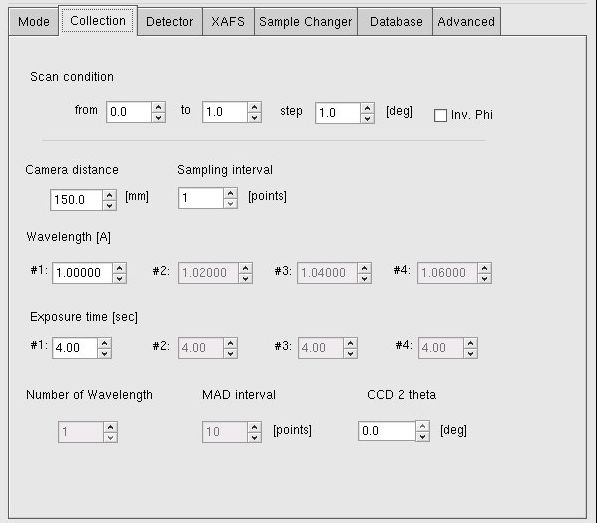Click the Camera distance input field
The image size is (597, 523).
(77, 200)
